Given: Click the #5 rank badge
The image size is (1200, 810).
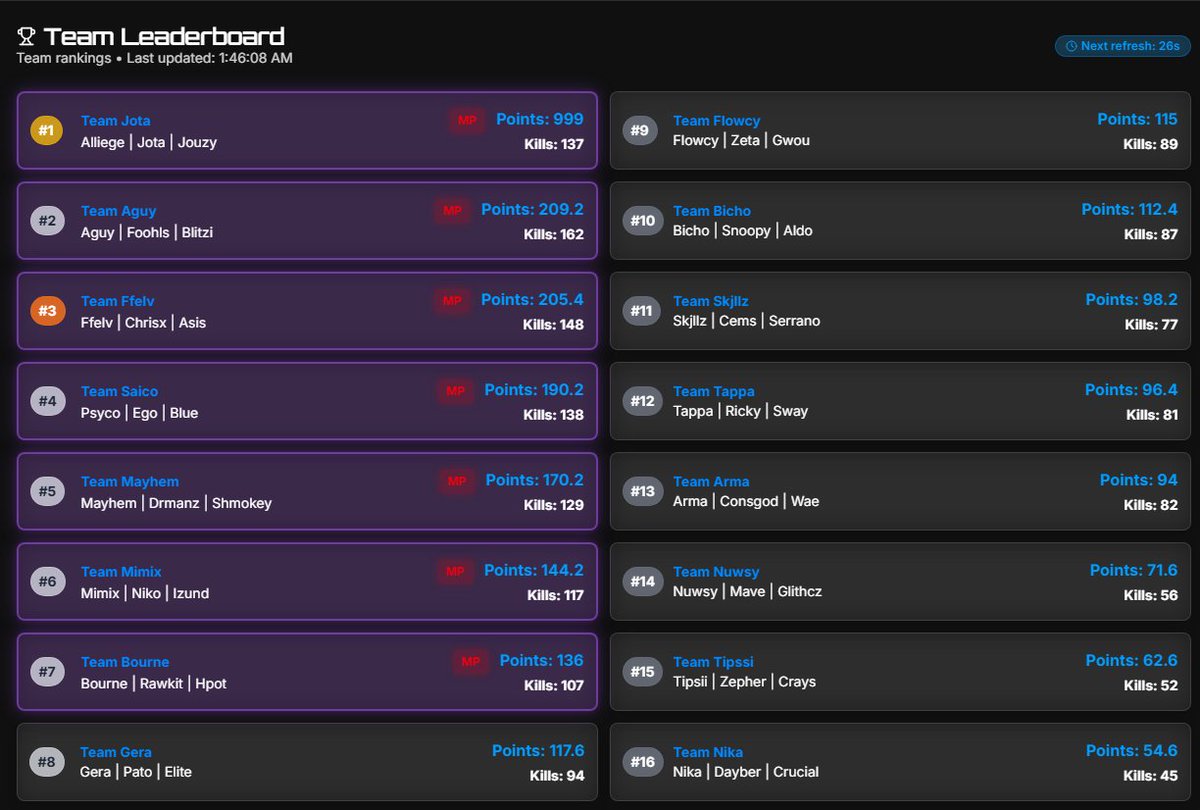Looking at the screenshot, I should [47, 491].
